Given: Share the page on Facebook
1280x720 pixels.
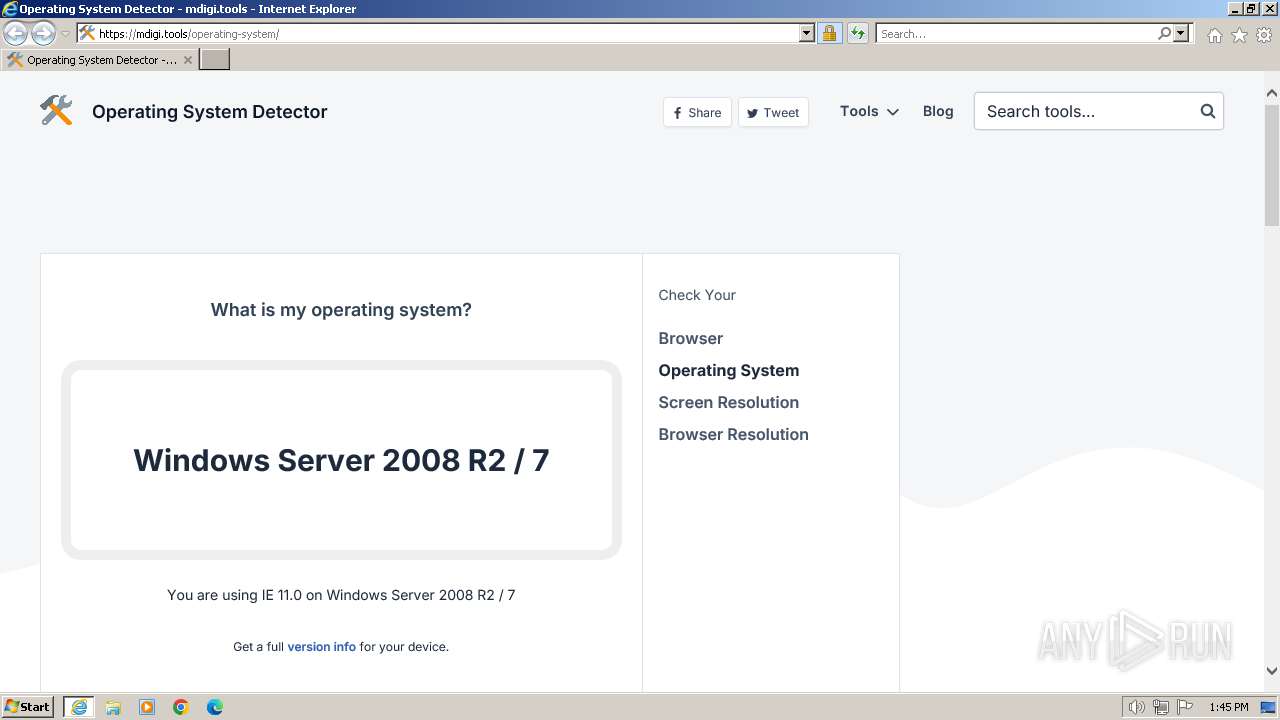Looking at the screenshot, I should point(697,112).
